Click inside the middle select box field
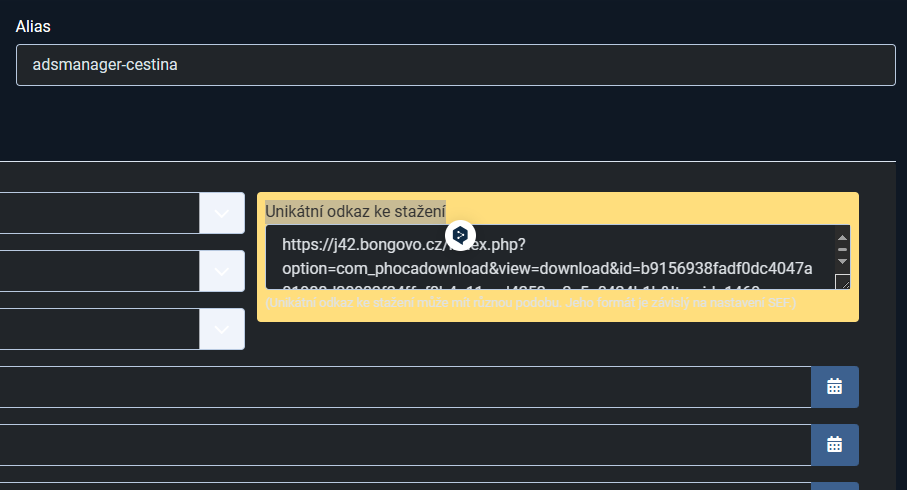The height and width of the screenshot is (490, 907). 100,271
